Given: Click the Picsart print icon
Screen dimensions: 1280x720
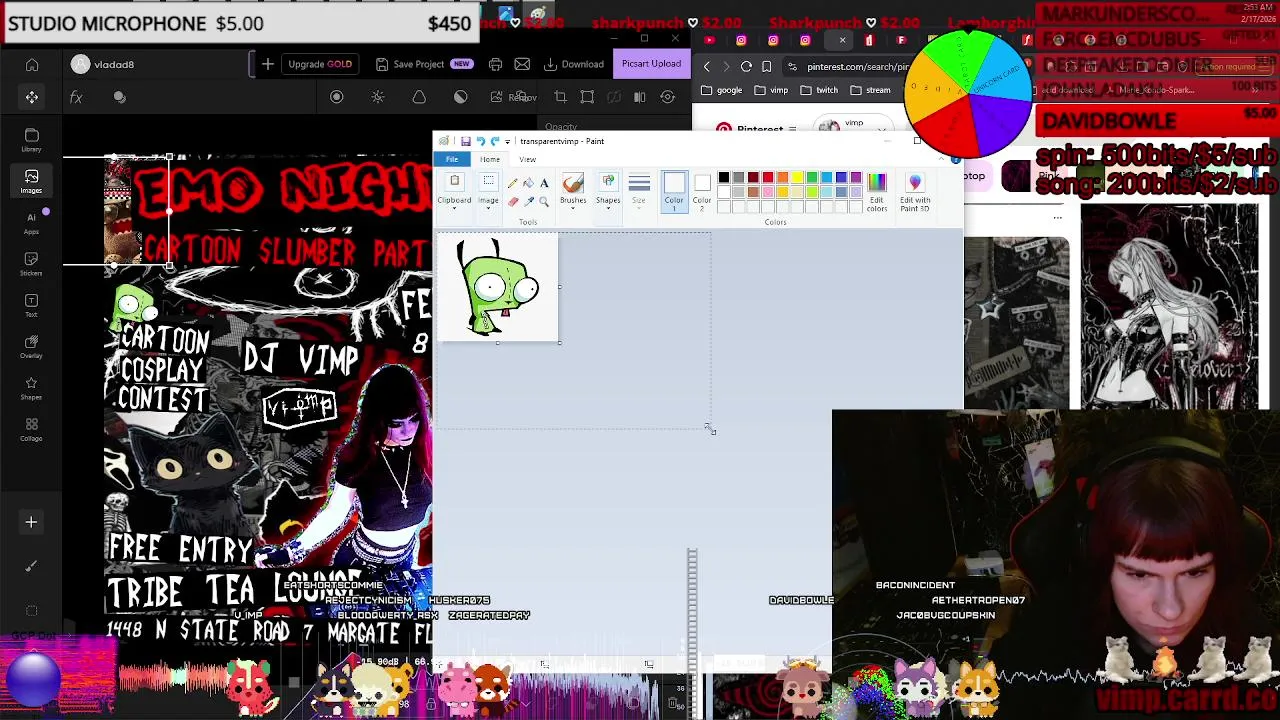Looking at the screenshot, I should 496,64.
